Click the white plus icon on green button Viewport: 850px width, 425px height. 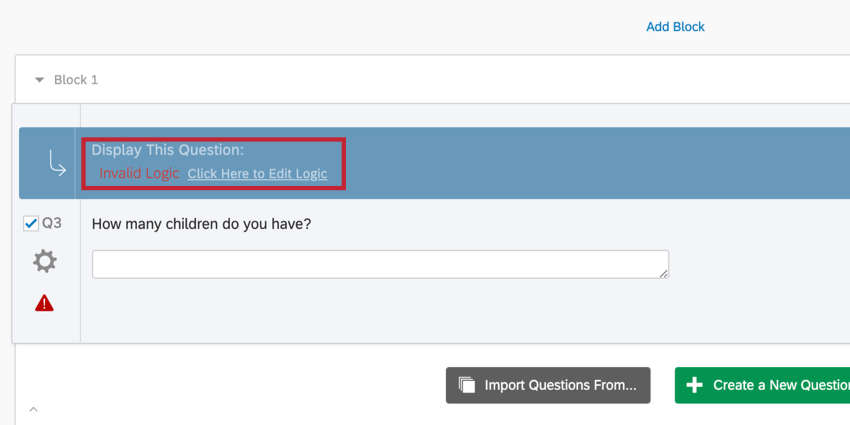[x=694, y=385]
